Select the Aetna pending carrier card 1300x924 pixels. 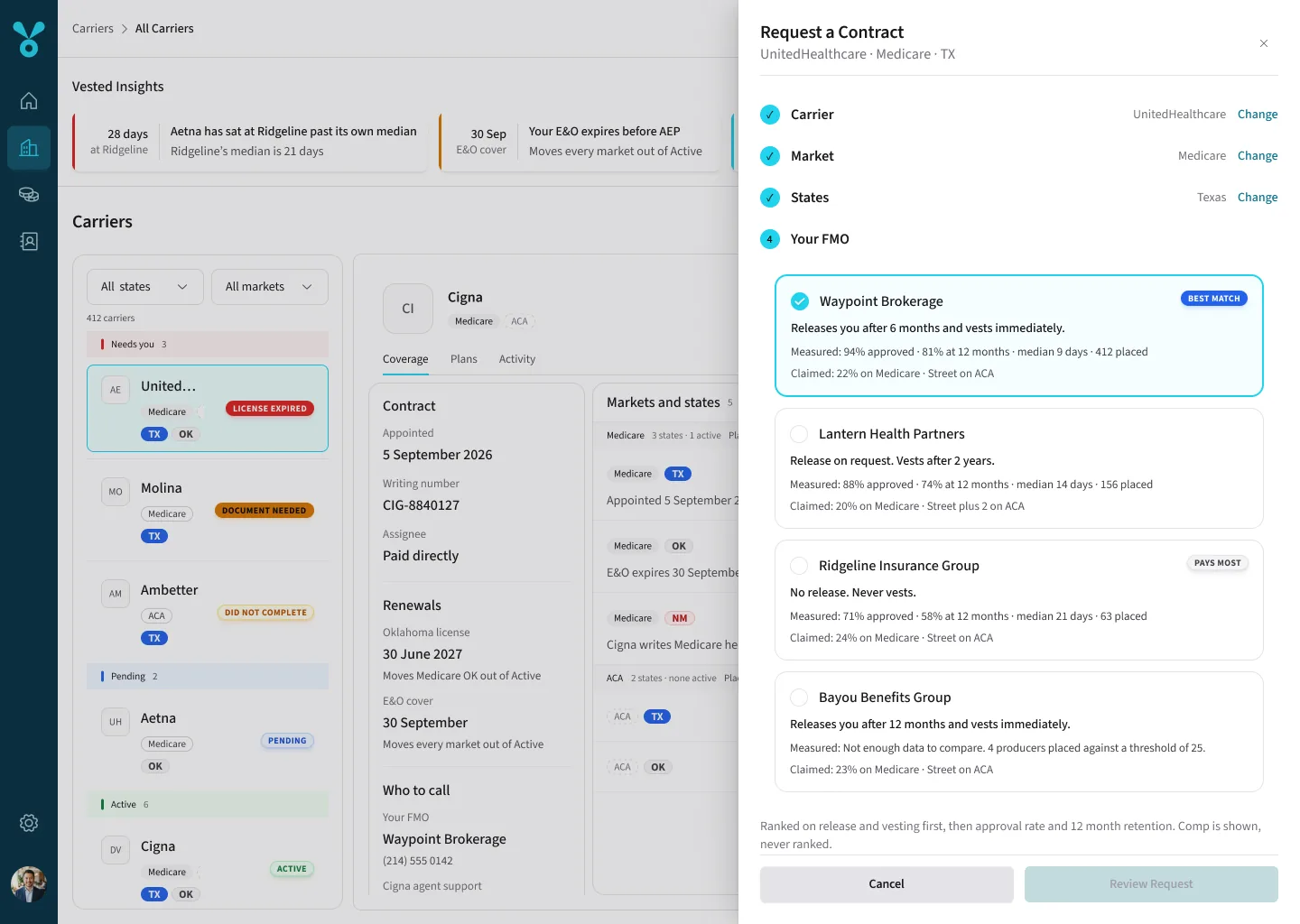point(208,742)
